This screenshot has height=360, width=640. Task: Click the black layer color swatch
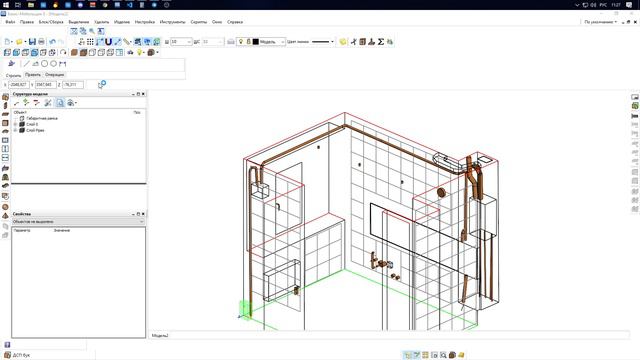[256, 42]
